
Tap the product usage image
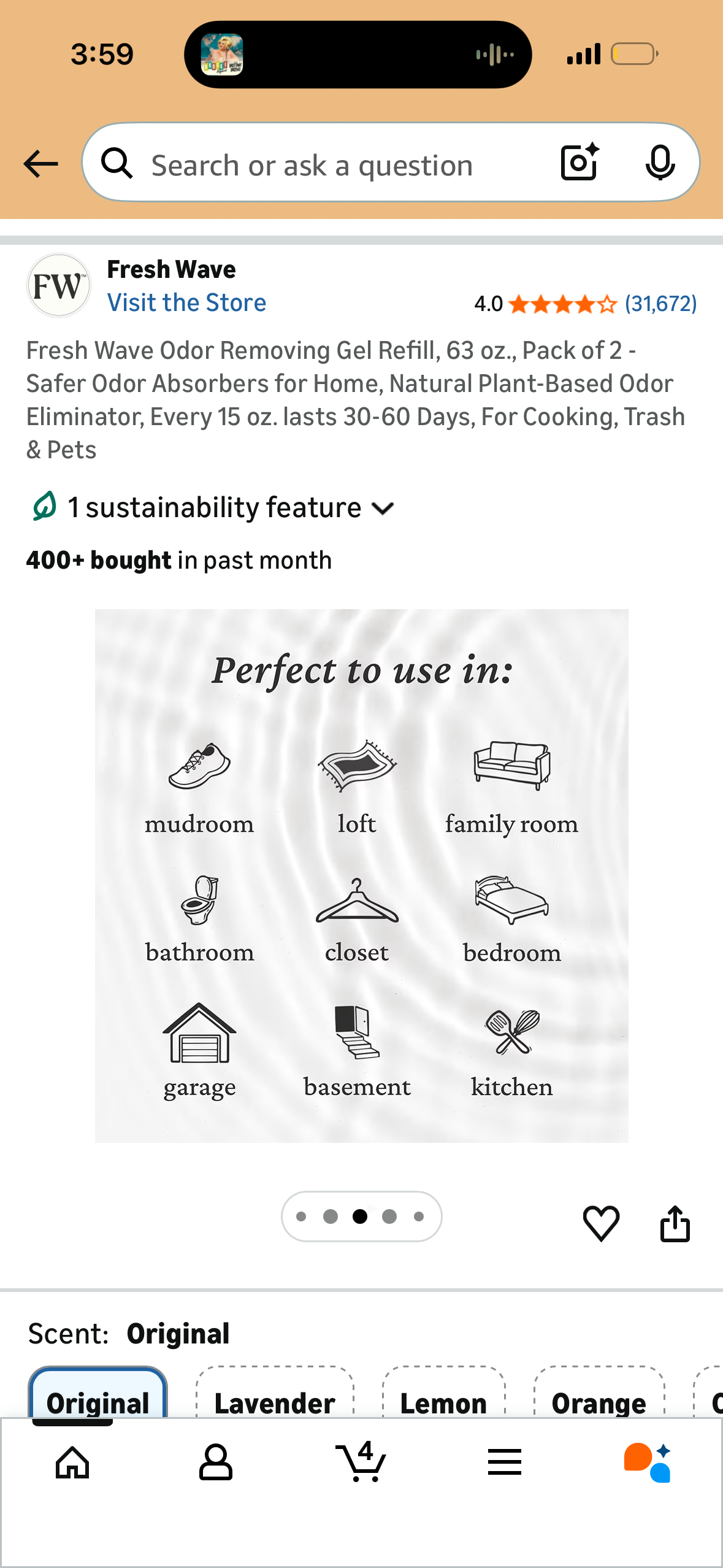click(x=361, y=875)
